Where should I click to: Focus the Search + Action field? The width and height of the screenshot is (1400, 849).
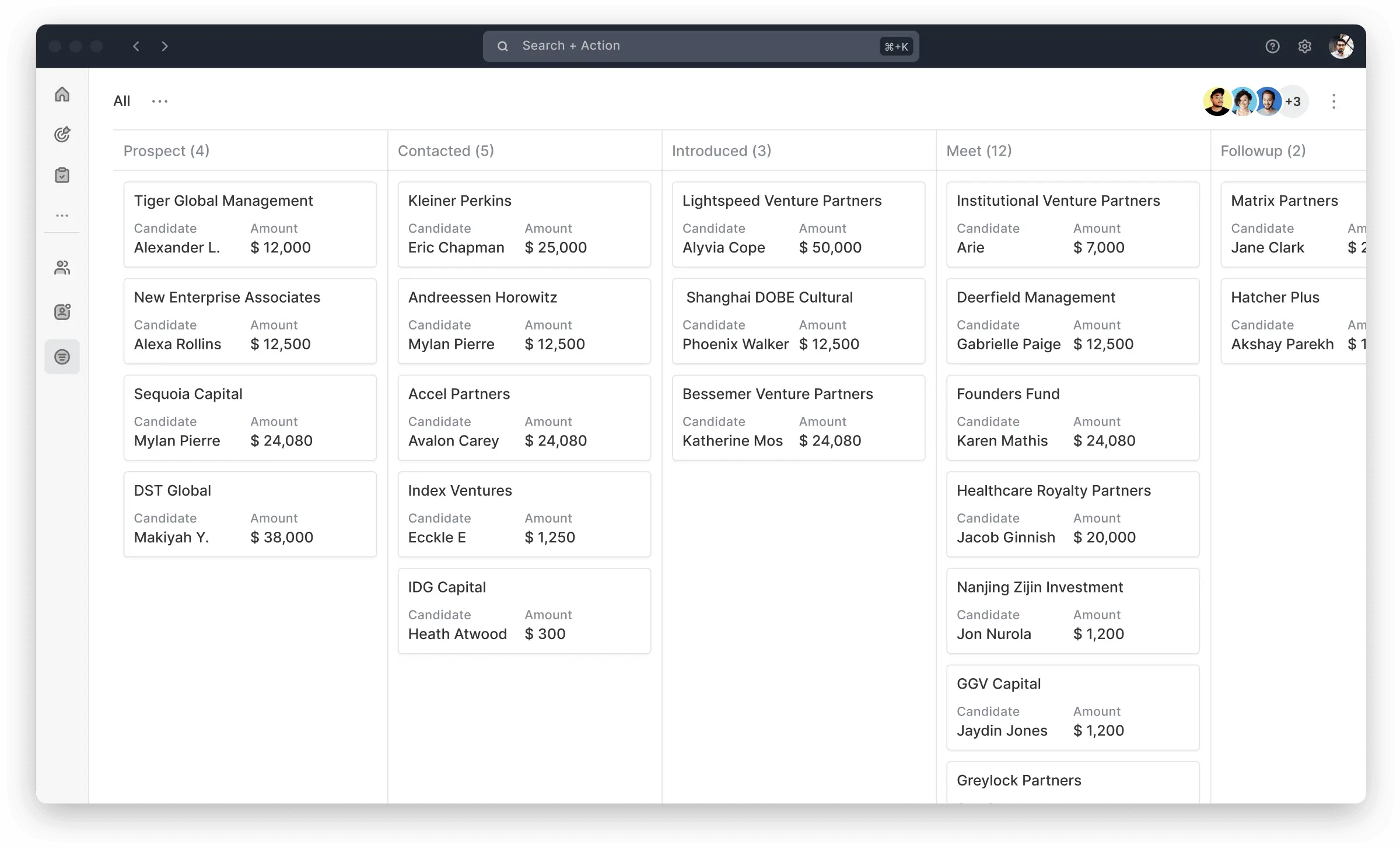(701, 46)
